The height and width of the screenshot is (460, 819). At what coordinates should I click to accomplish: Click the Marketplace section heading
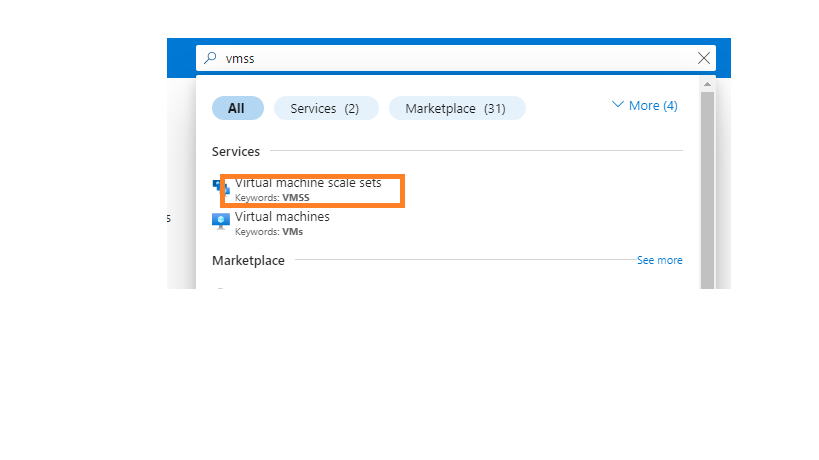point(248,261)
